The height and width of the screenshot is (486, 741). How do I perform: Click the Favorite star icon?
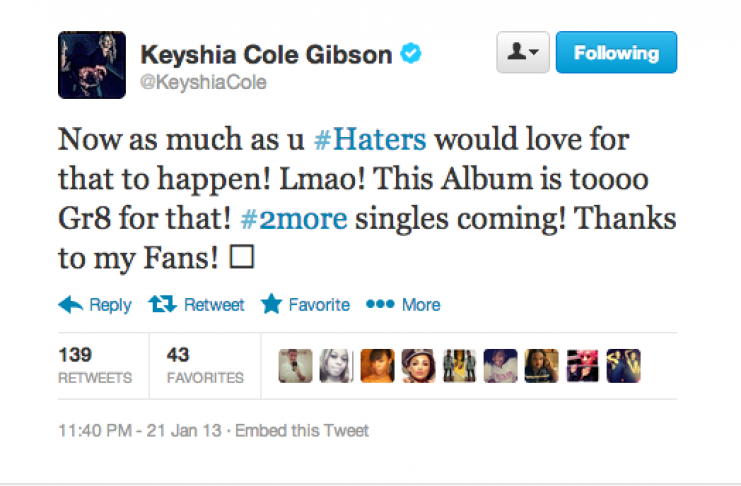pyautogui.click(x=271, y=304)
